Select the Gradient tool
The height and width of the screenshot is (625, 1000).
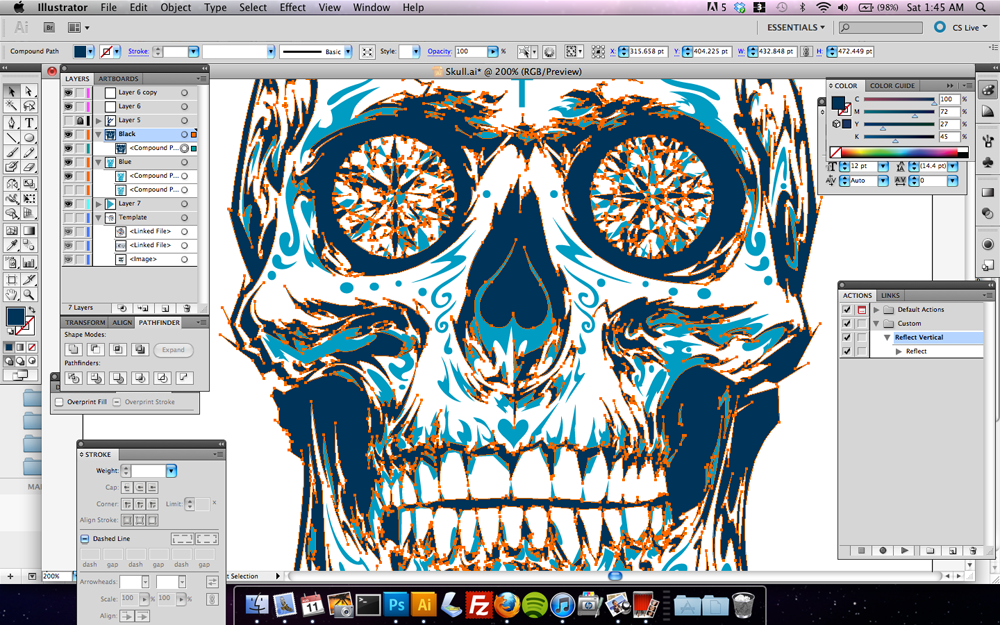click(29, 231)
